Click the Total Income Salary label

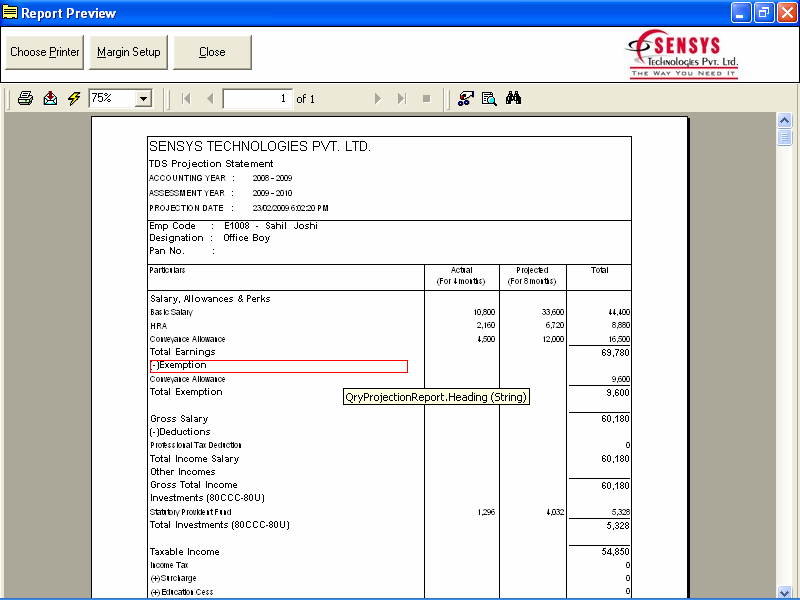(x=194, y=459)
